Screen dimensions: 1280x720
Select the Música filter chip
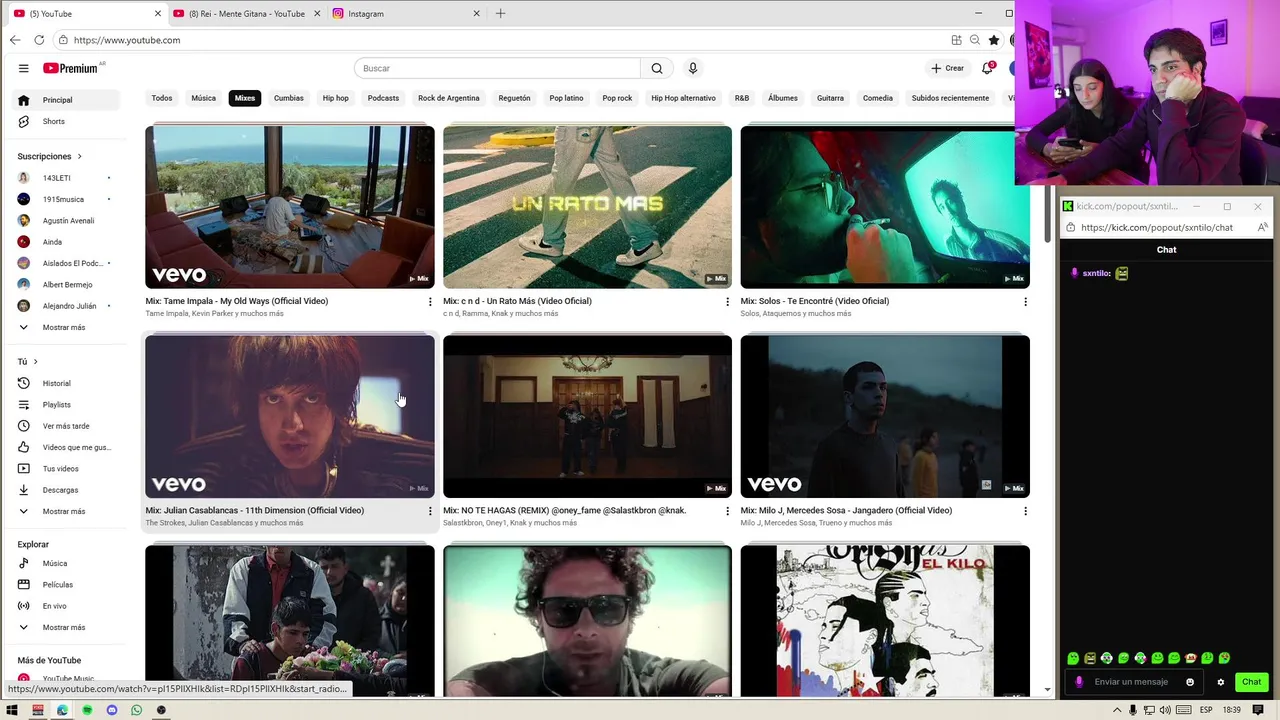[203, 98]
